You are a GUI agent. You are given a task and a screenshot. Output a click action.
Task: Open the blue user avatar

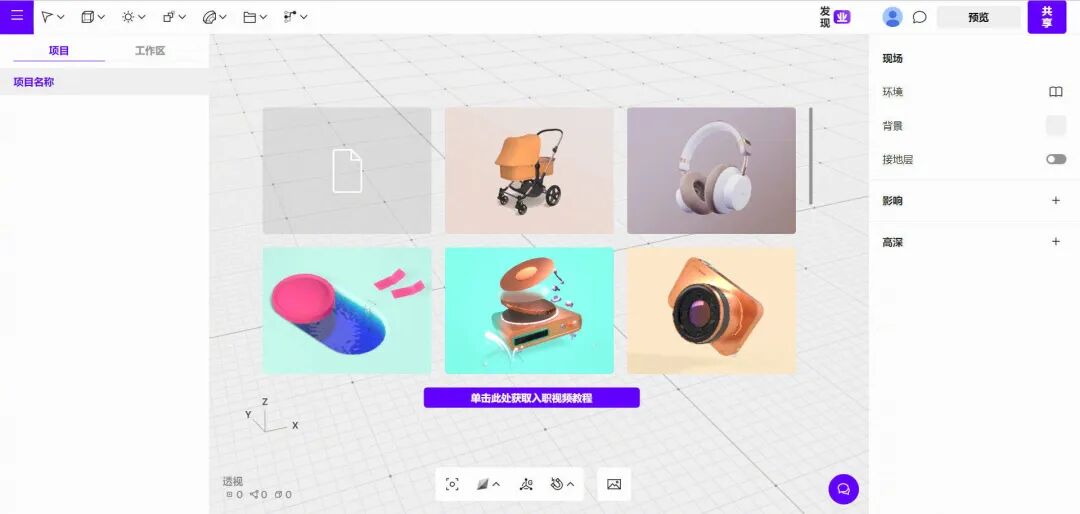893,17
